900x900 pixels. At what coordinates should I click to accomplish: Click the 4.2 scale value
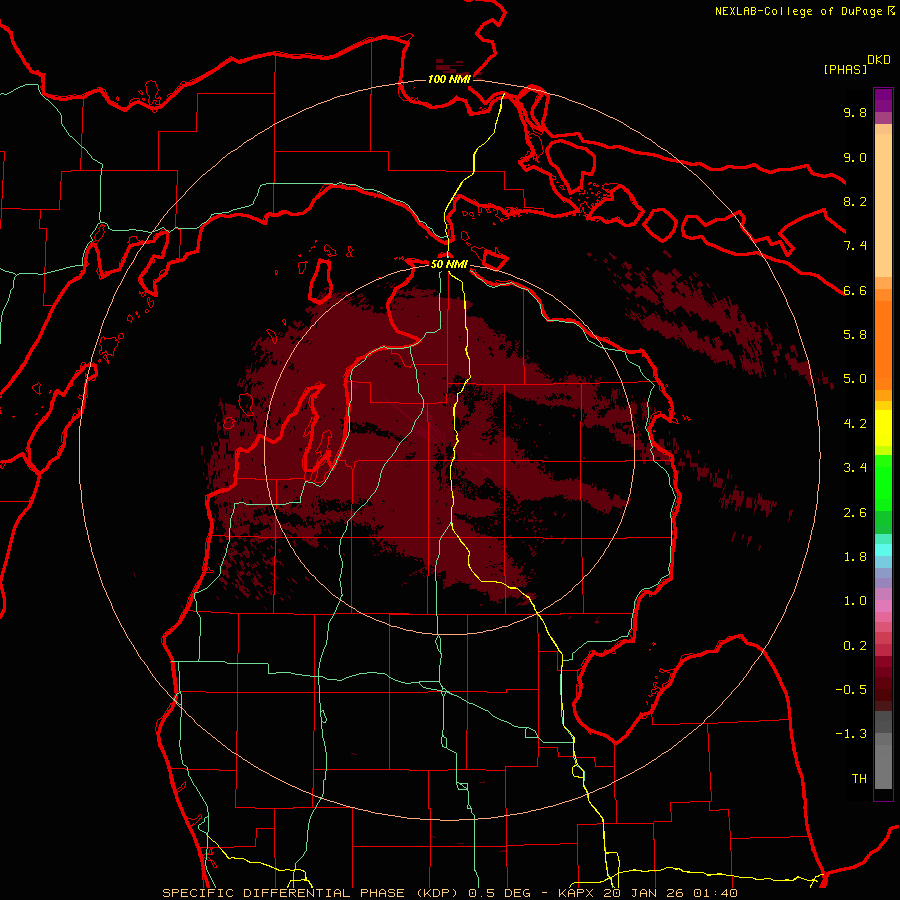855,424
